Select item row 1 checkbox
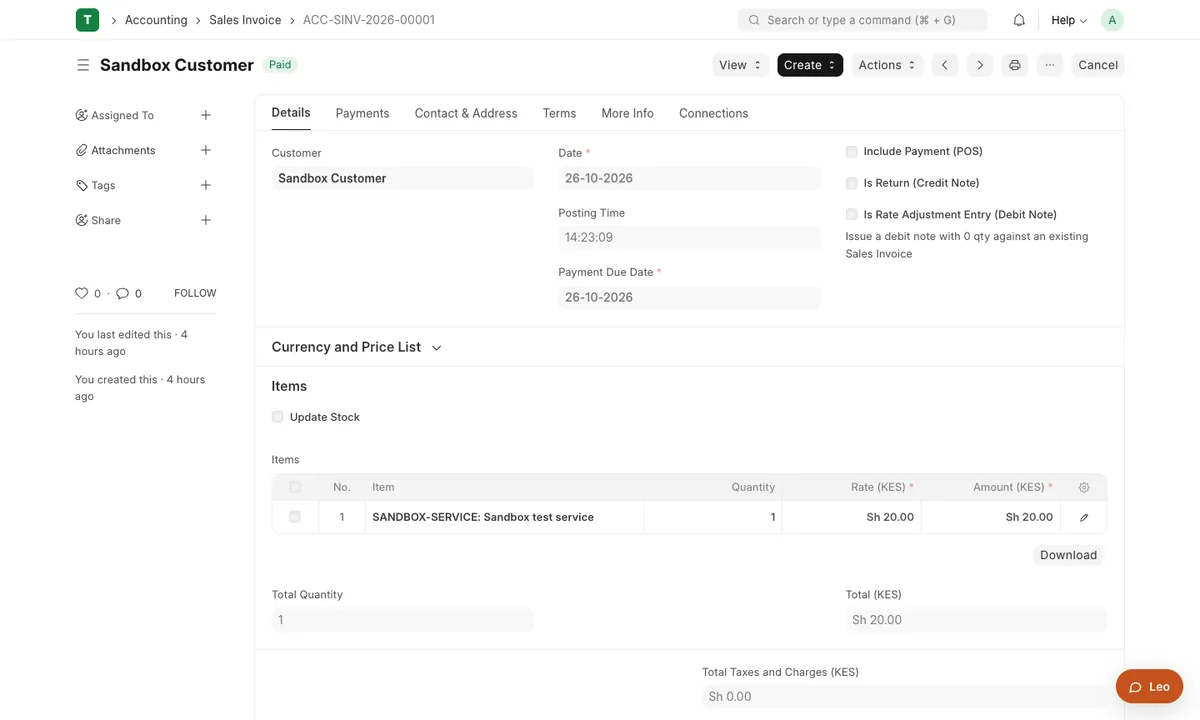1200x720 pixels. tap(295, 517)
